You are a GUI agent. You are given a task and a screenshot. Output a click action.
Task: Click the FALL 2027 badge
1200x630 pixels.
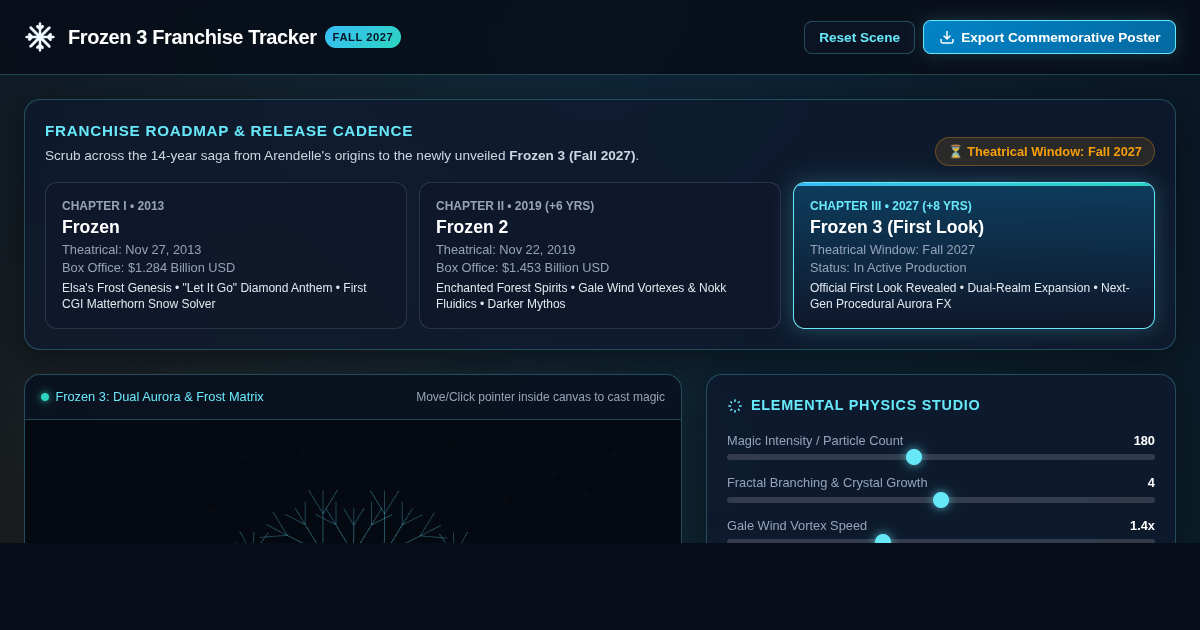click(x=363, y=37)
